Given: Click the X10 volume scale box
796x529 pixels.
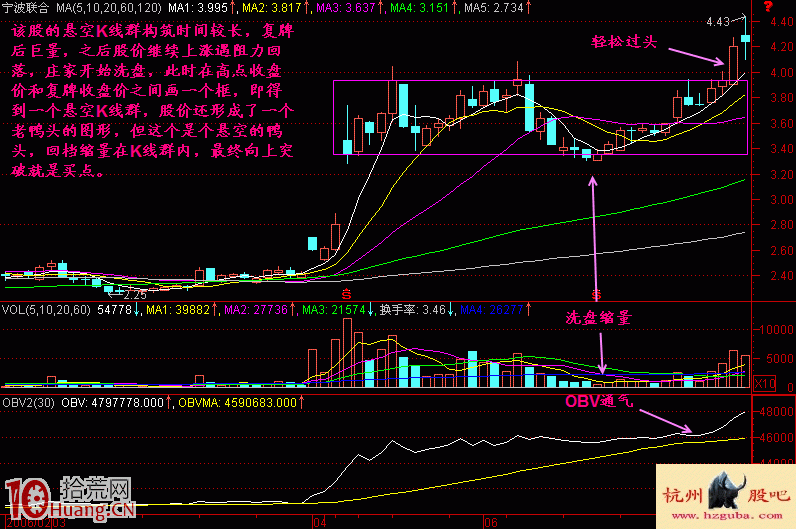Looking at the screenshot, I should click(x=765, y=384).
